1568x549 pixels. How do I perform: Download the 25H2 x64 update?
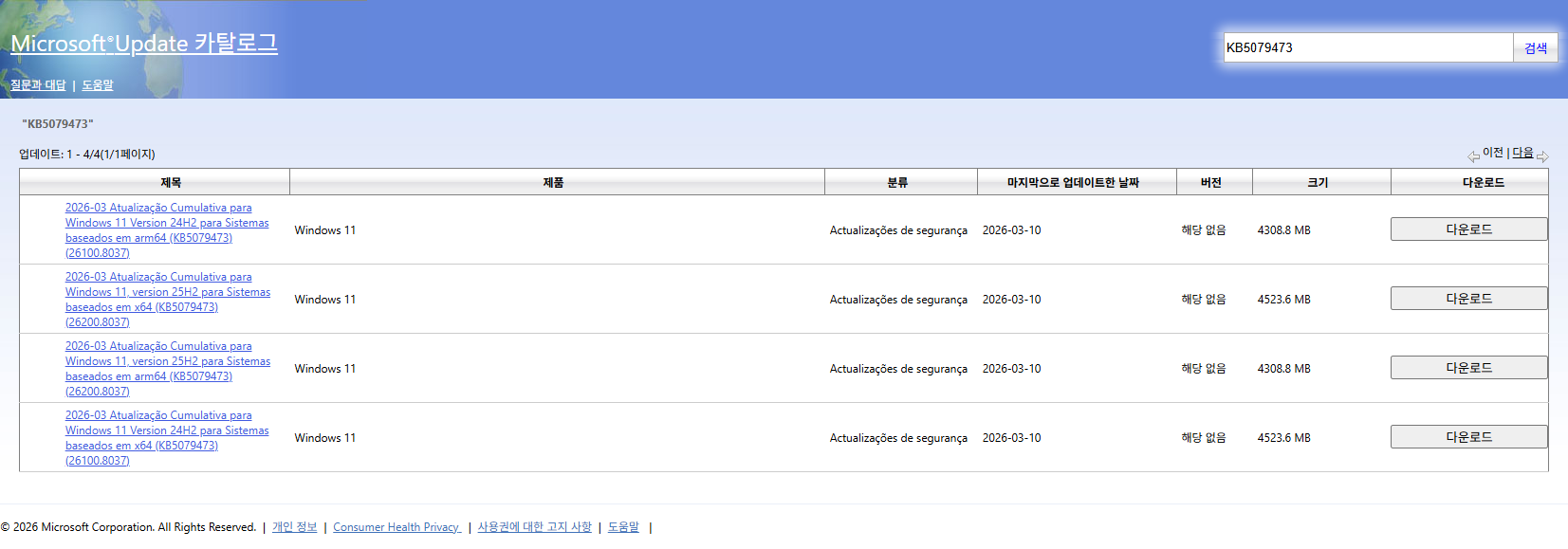[1468, 299]
